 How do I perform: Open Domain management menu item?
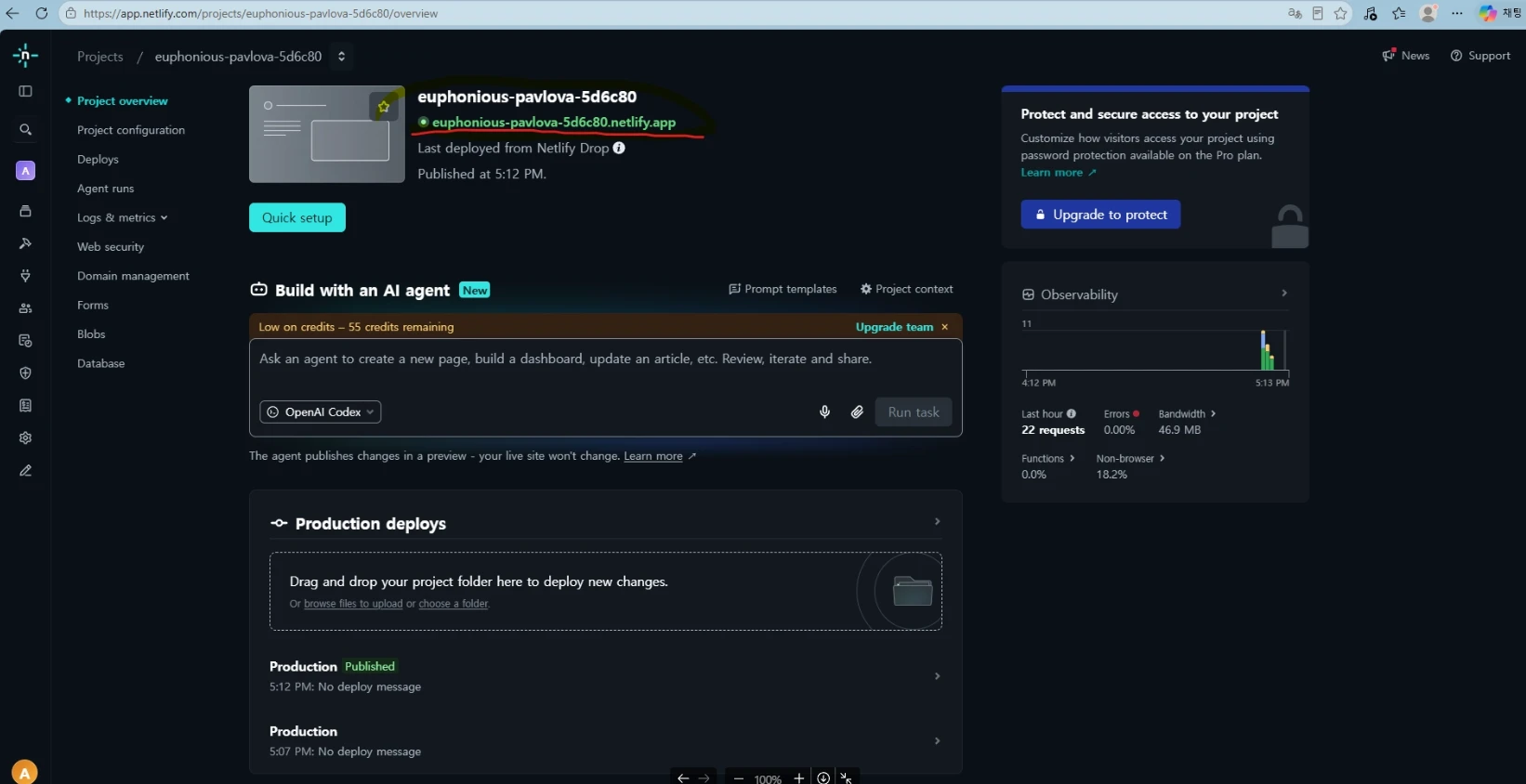point(133,276)
